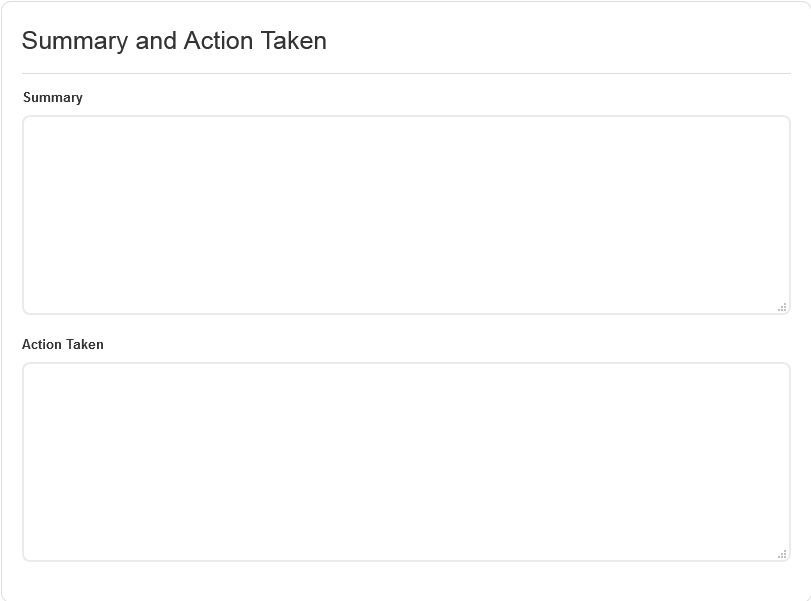Focus the empty Summary input box
This screenshot has height=601, width=811.
pyautogui.click(x=406, y=215)
